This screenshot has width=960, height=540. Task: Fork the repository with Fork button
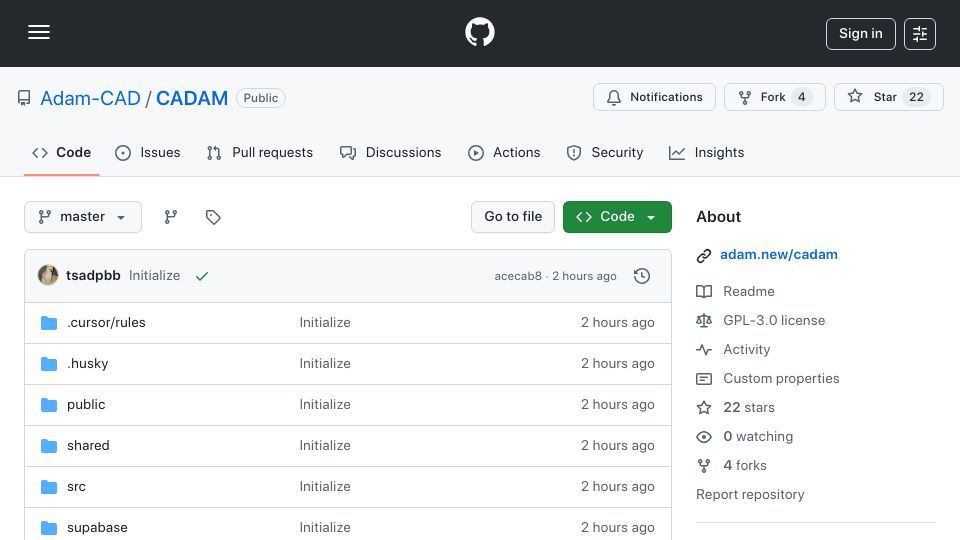click(774, 97)
